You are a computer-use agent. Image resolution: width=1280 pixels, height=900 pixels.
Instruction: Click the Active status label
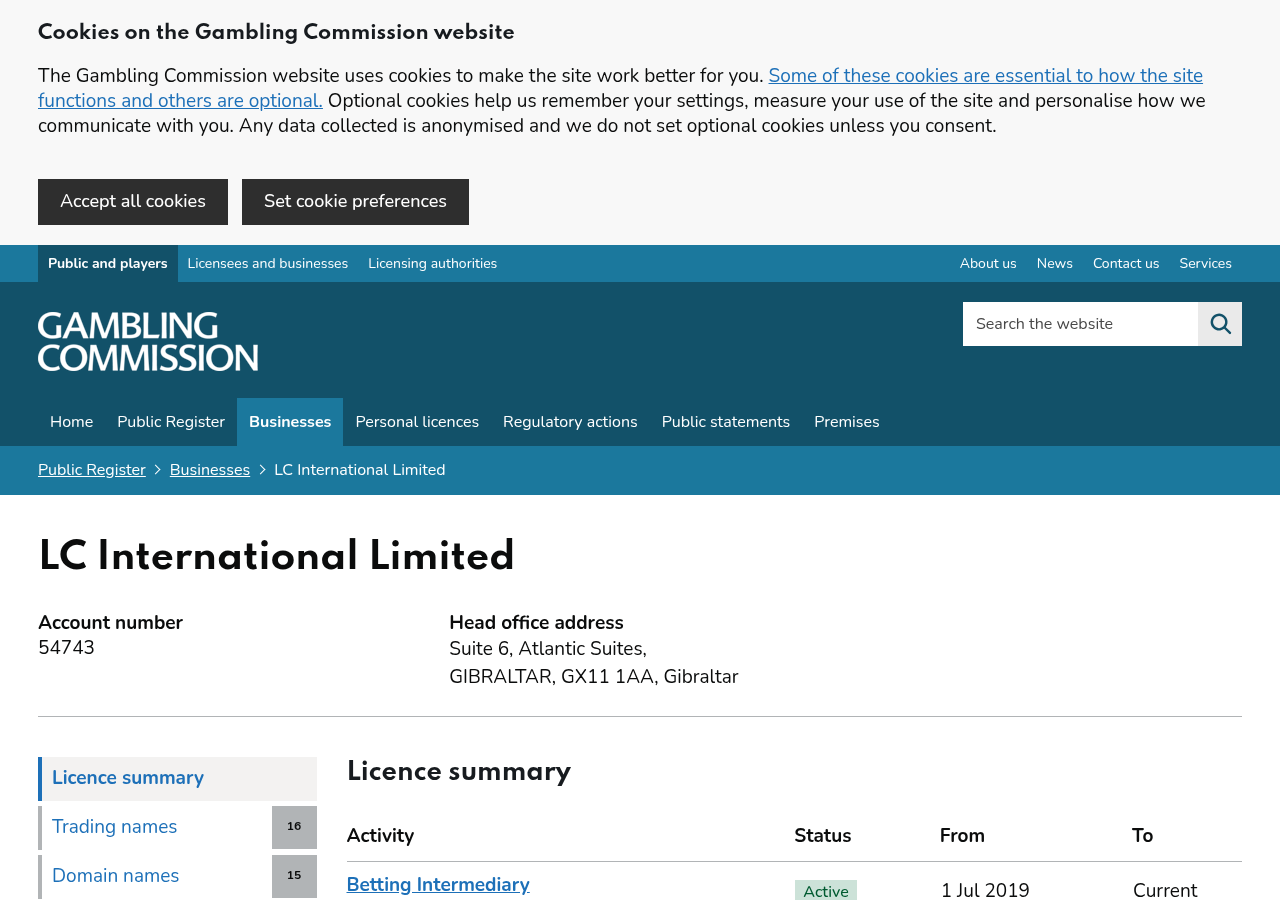[x=826, y=890]
